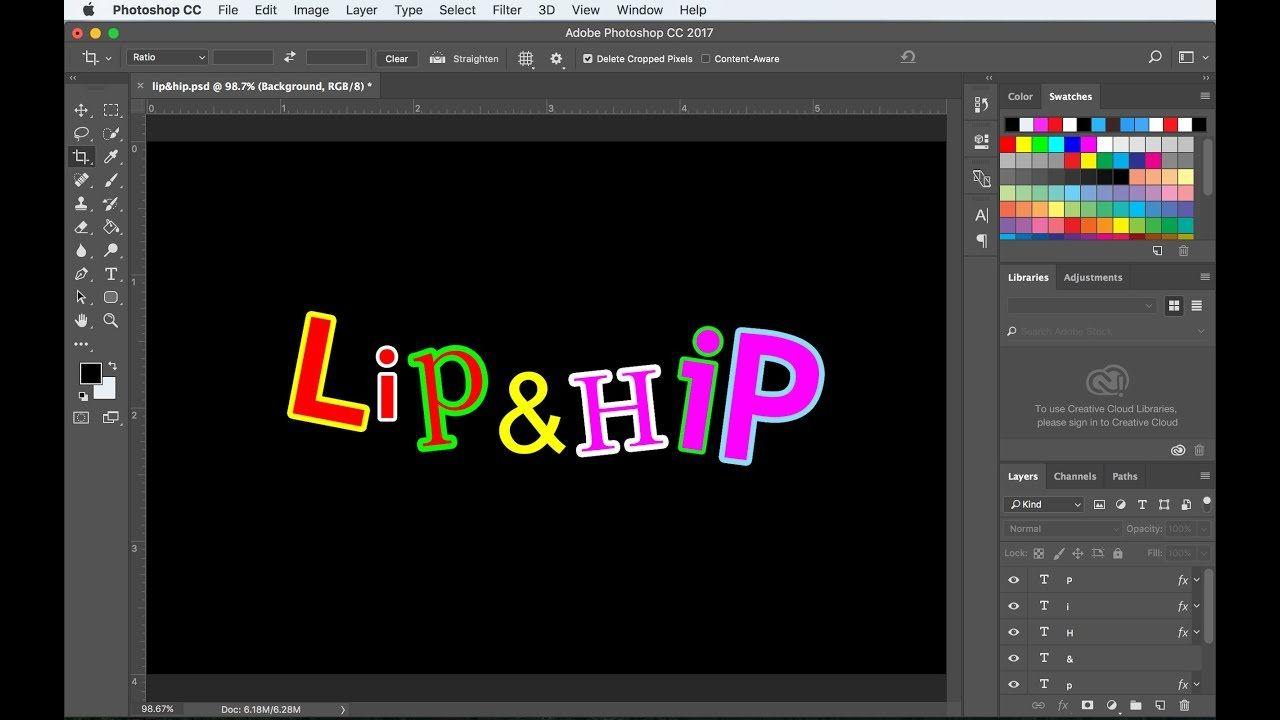1280x720 pixels.
Task: Toggle Quick Mask mode
Action: (81, 418)
